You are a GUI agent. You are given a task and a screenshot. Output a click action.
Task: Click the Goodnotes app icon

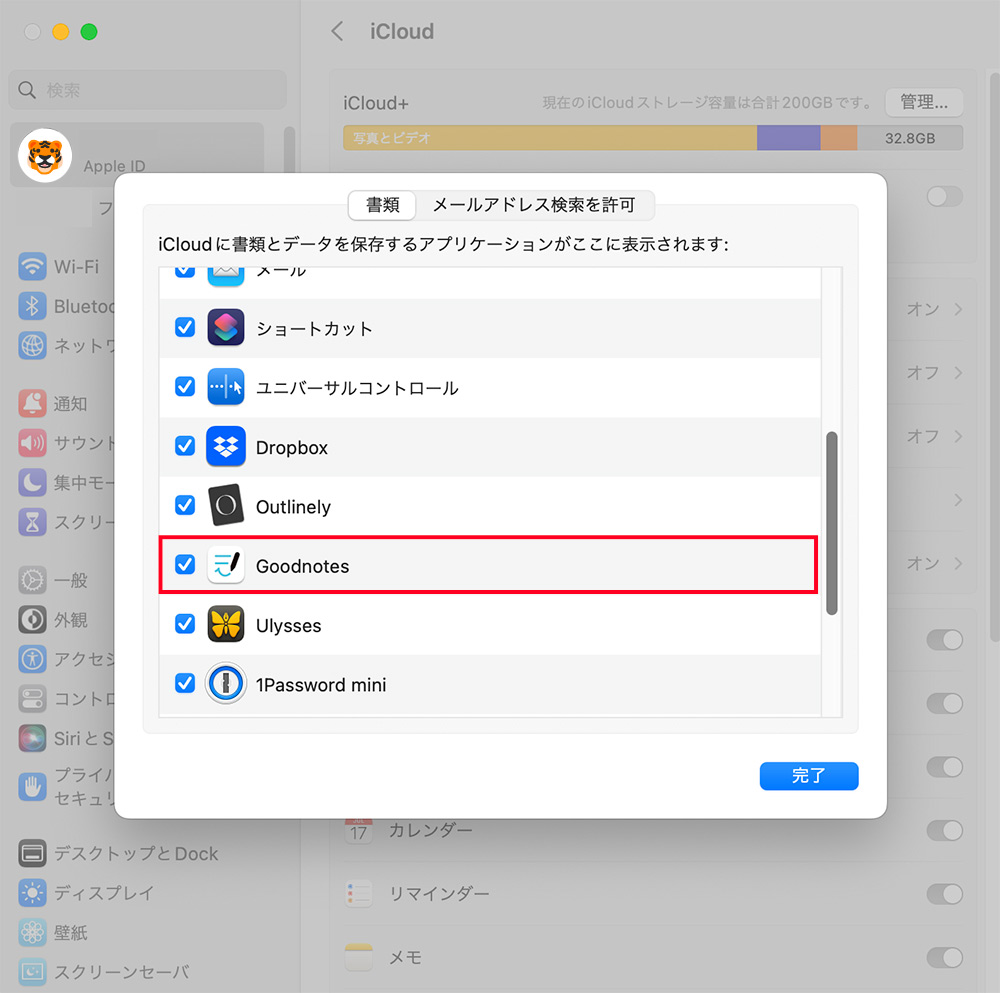click(226, 565)
